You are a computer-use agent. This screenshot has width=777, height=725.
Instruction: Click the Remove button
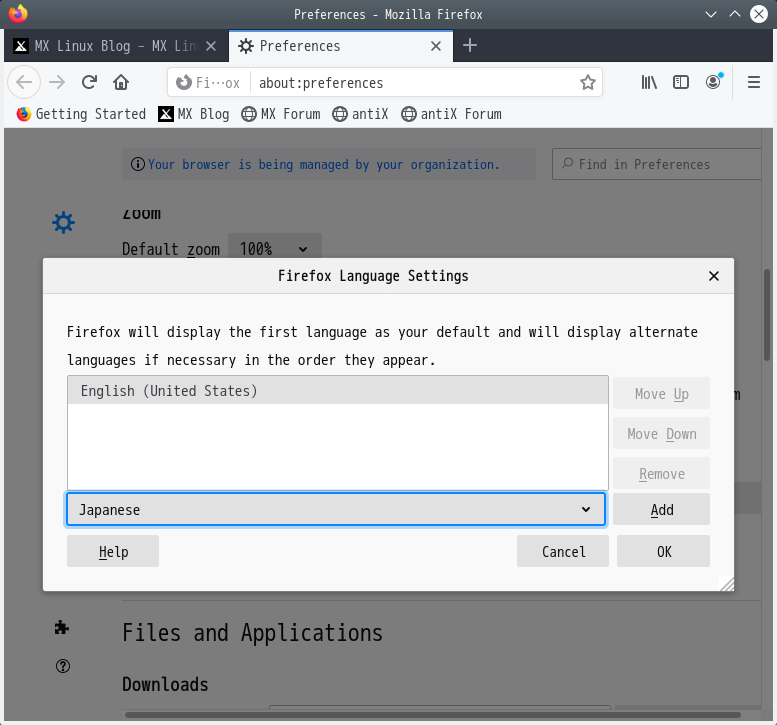(662, 474)
